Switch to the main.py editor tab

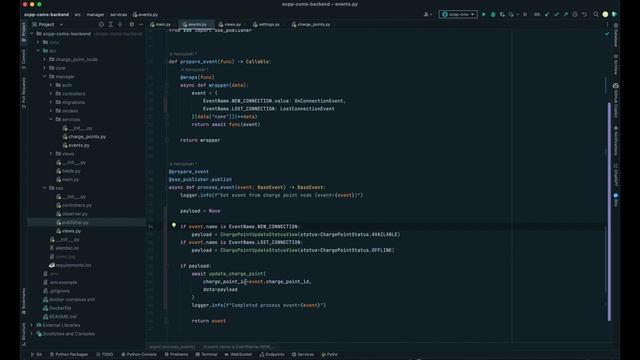point(160,24)
